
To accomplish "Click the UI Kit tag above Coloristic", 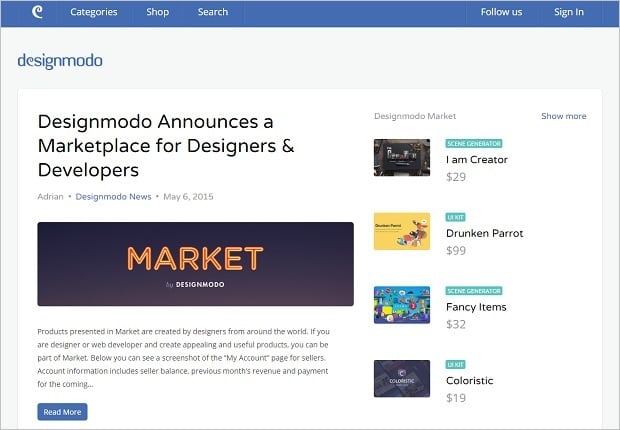I will [457, 365].
